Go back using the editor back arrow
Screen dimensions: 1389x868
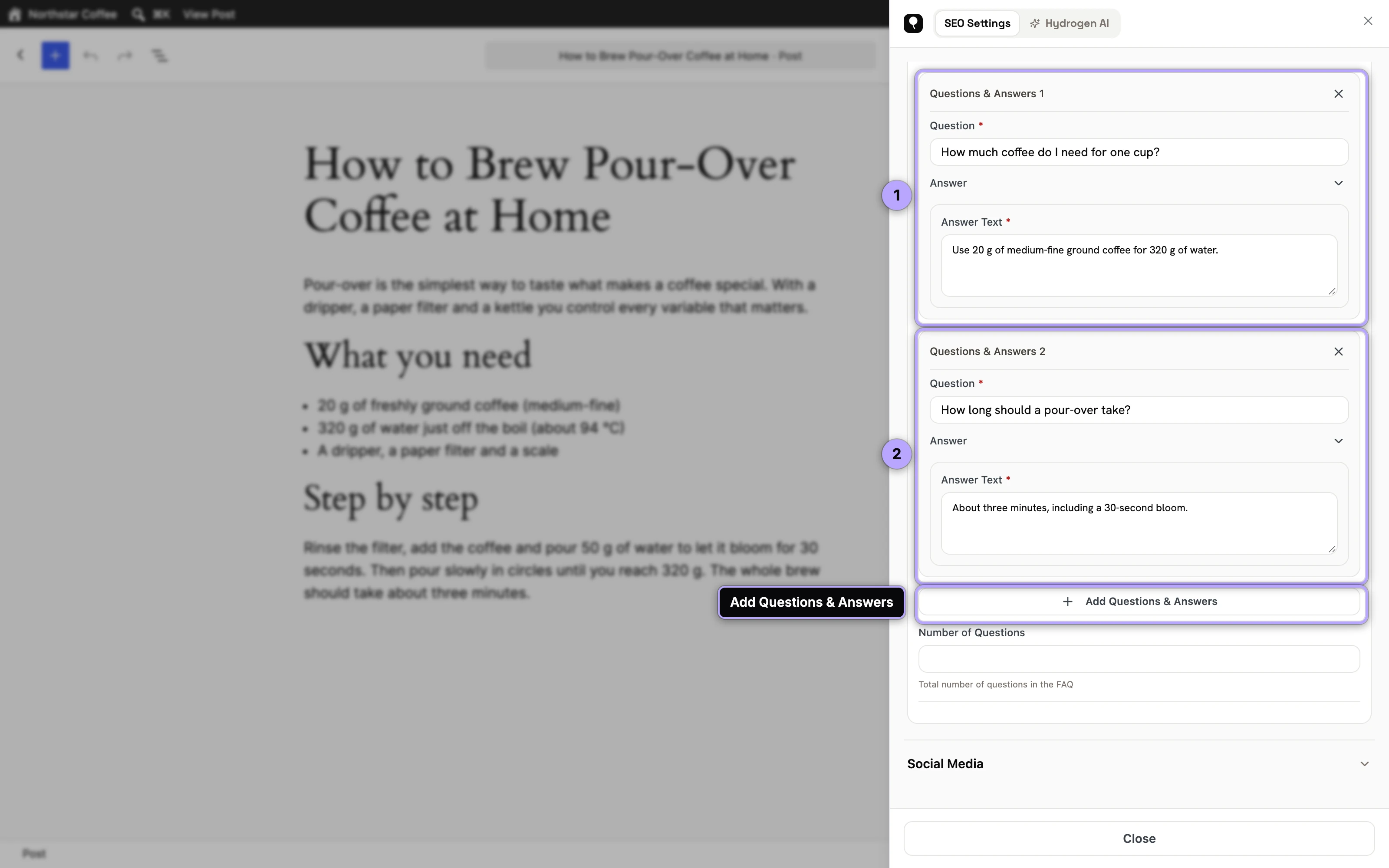(x=21, y=55)
